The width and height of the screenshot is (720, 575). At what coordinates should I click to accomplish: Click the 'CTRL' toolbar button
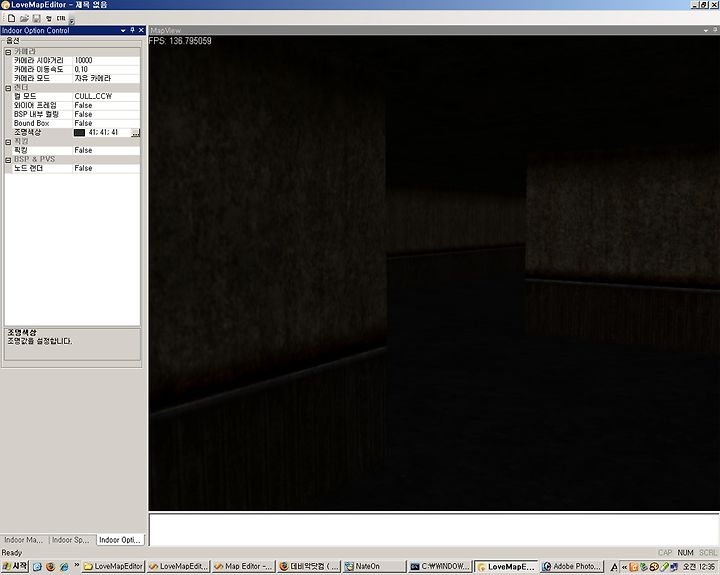coord(61,18)
